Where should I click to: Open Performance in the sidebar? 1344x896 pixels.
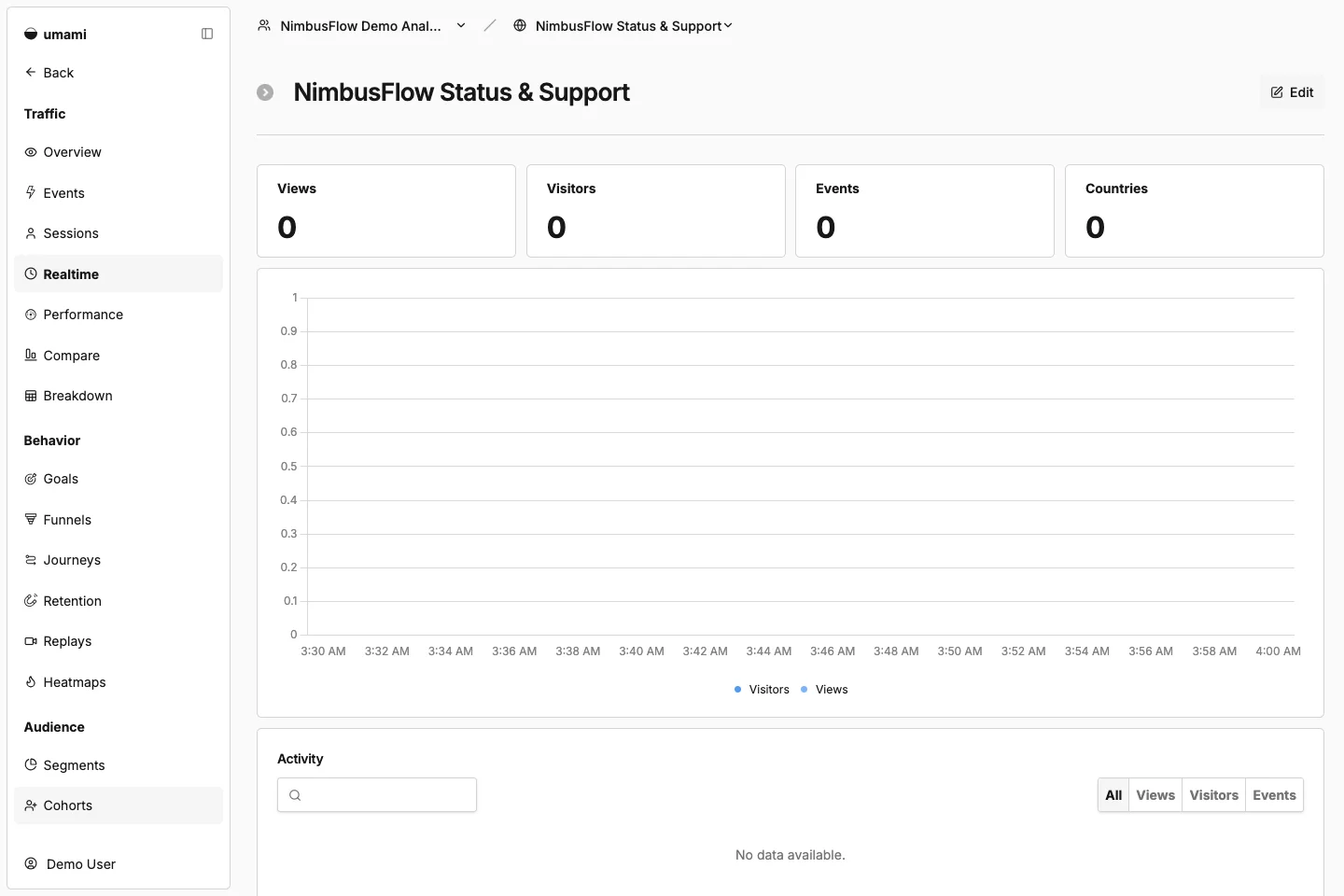[x=119, y=315]
